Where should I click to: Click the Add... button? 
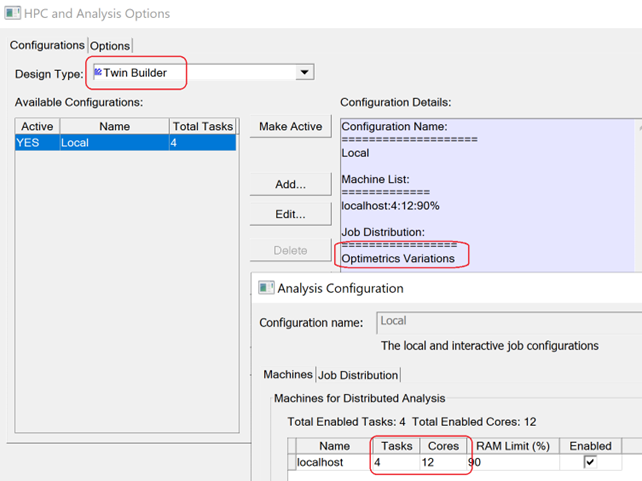(291, 184)
